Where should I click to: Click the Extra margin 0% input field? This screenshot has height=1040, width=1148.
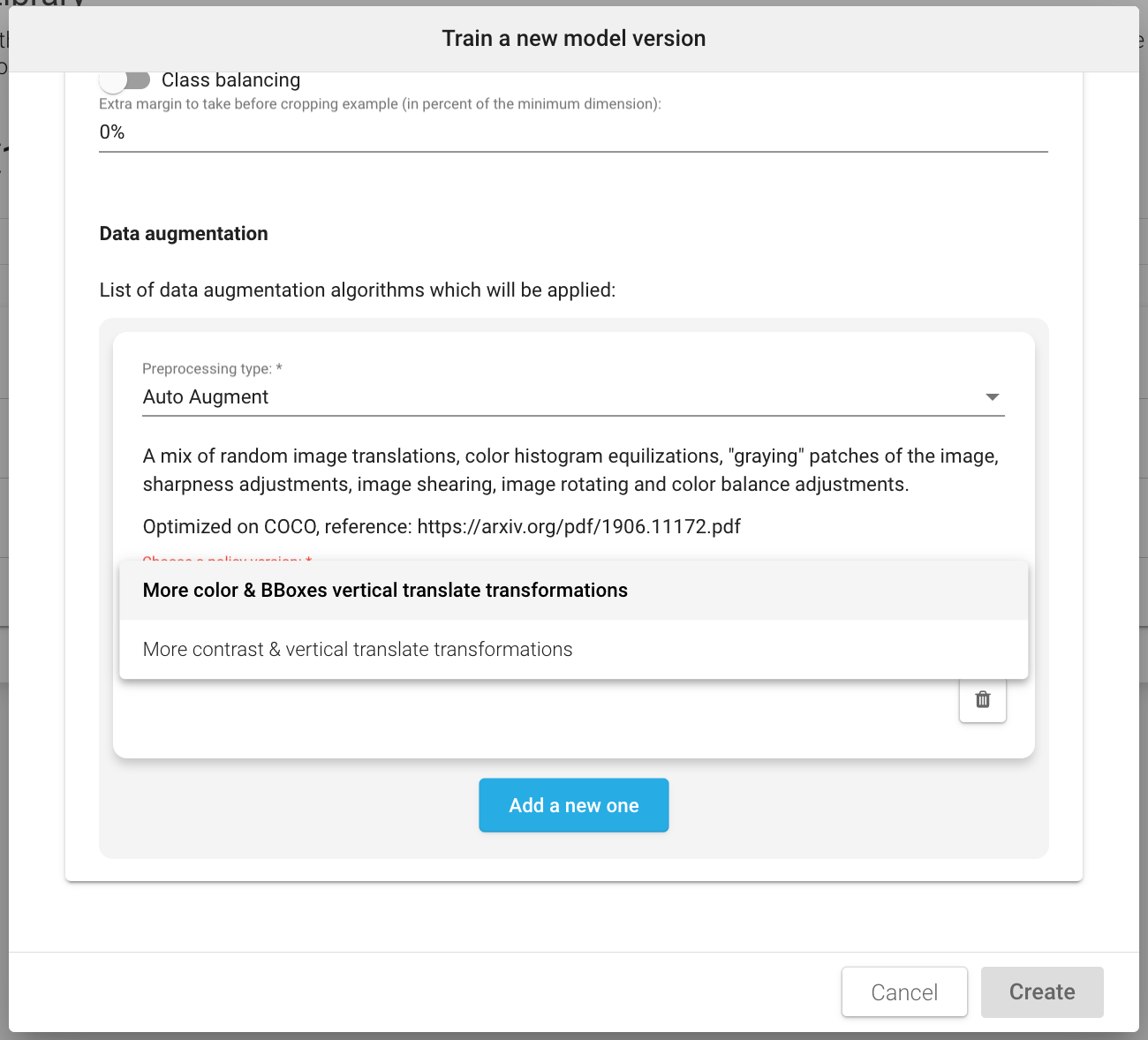572,132
